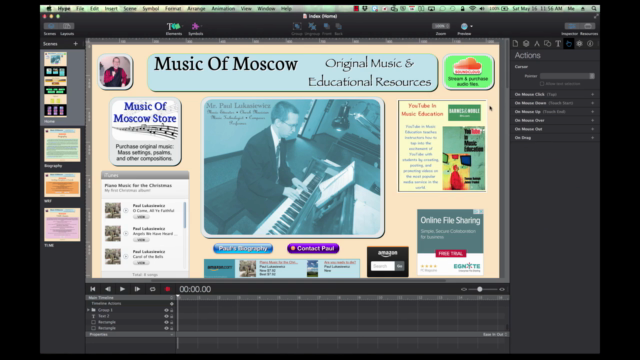This screenshot has width=640, height=360.
Task: Click the Music Of Moscow Store button
Action: [145, 131]
